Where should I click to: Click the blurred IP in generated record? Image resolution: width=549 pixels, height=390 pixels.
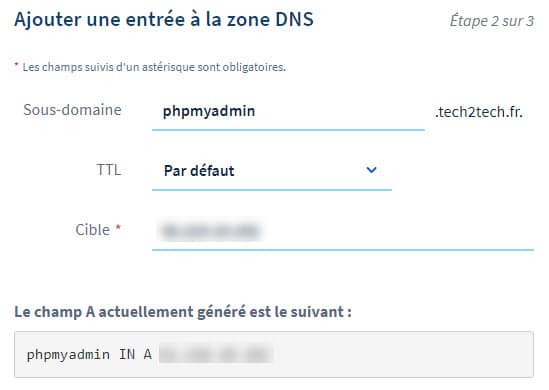pyautogui.click(x=216, y=354)
